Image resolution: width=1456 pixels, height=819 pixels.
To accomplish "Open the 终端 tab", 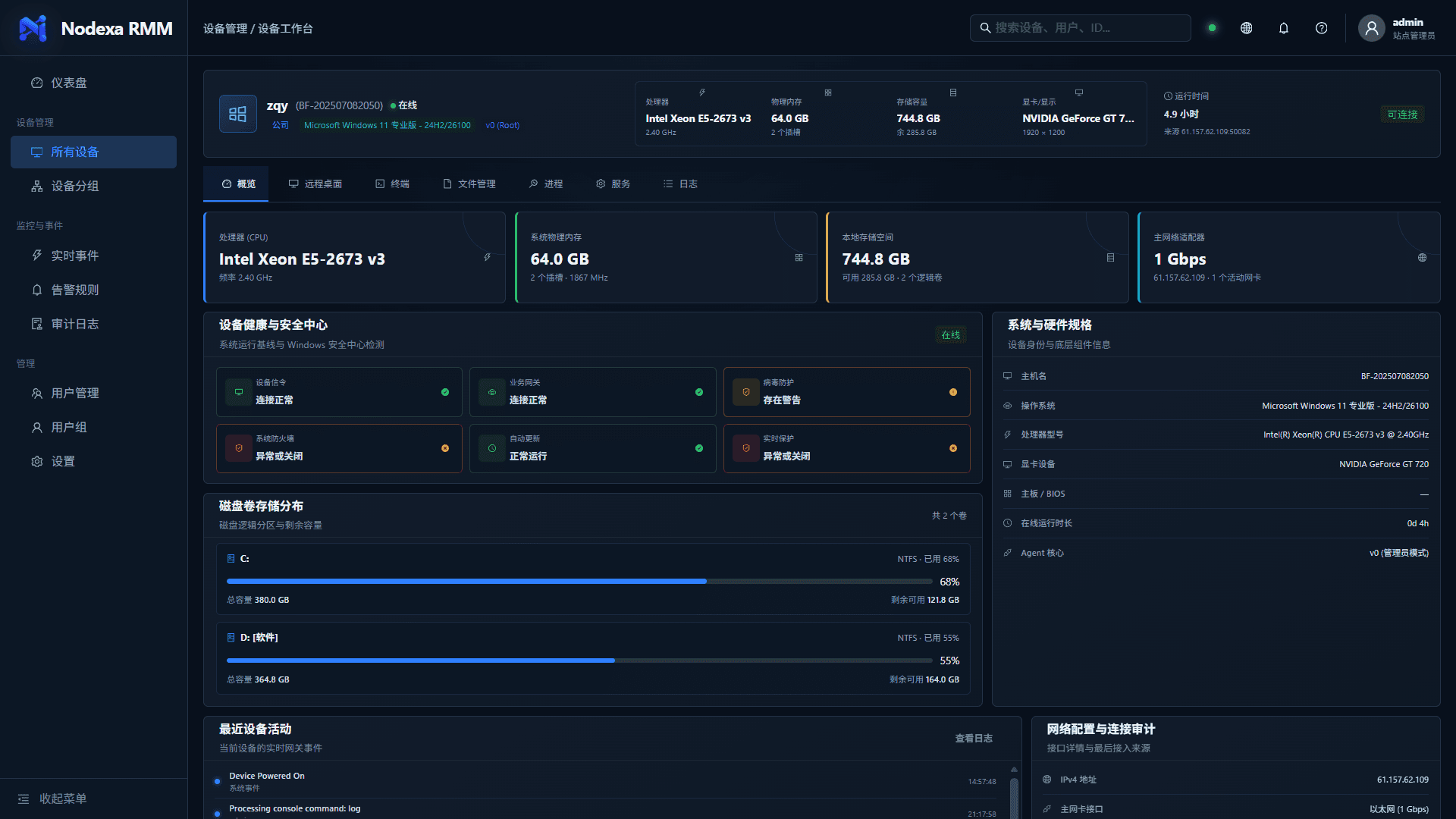I will [x=392, y=184].
